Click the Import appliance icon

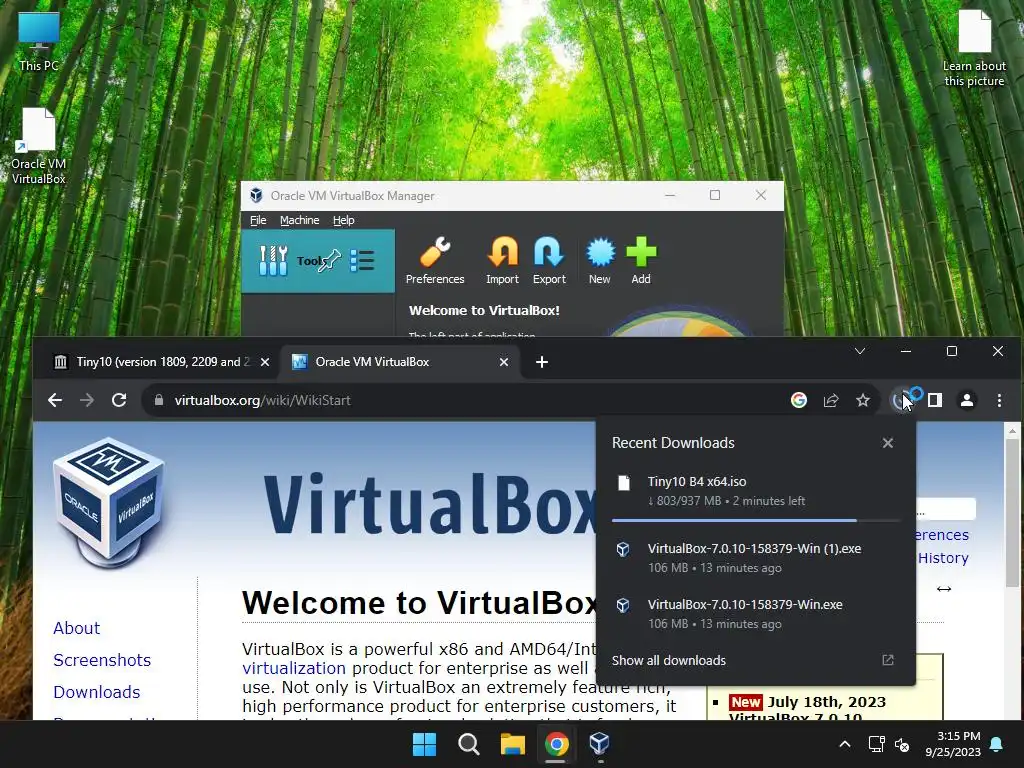pos(502,261)
